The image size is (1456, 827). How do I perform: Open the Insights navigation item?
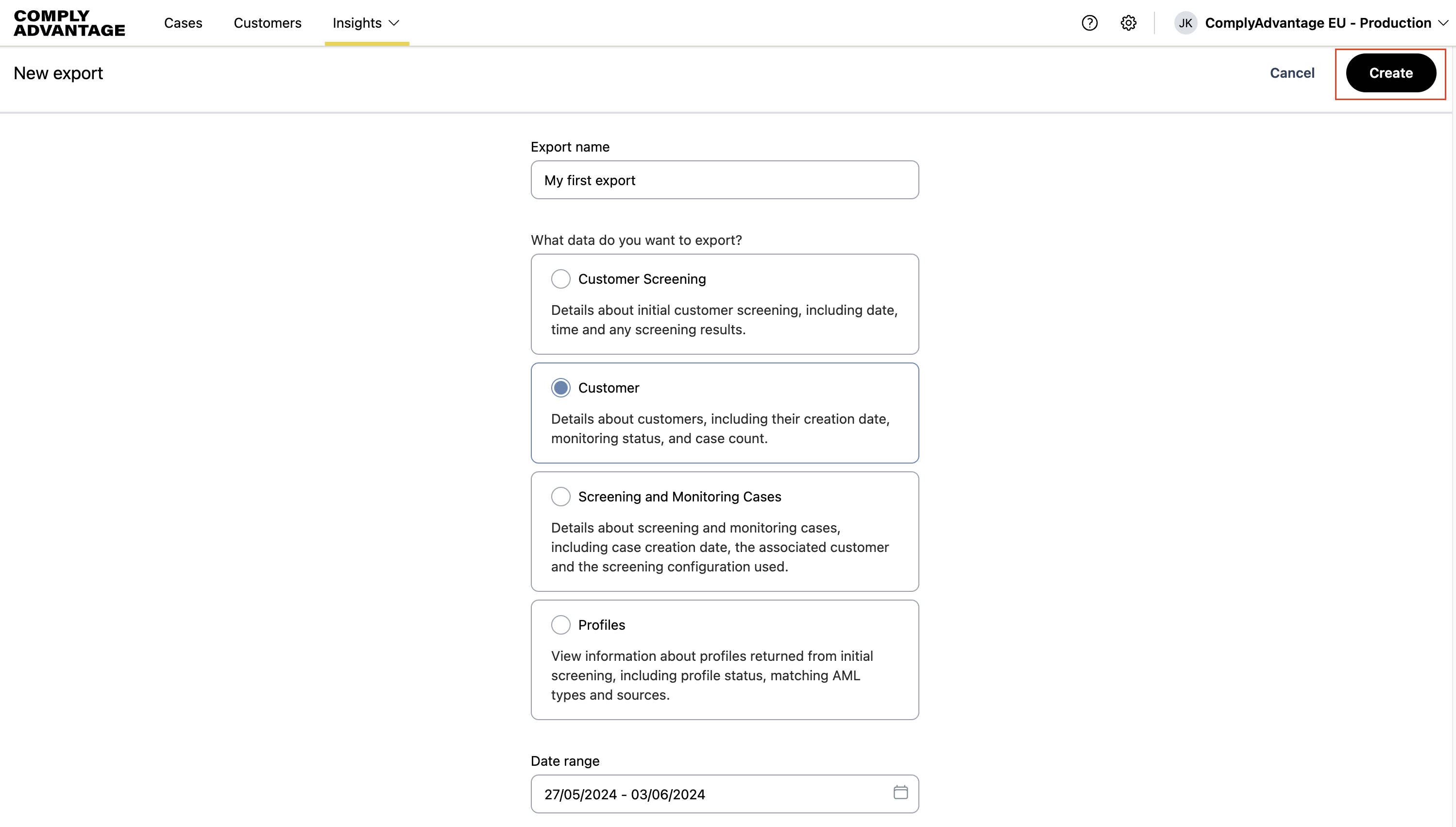click(357, 23)
